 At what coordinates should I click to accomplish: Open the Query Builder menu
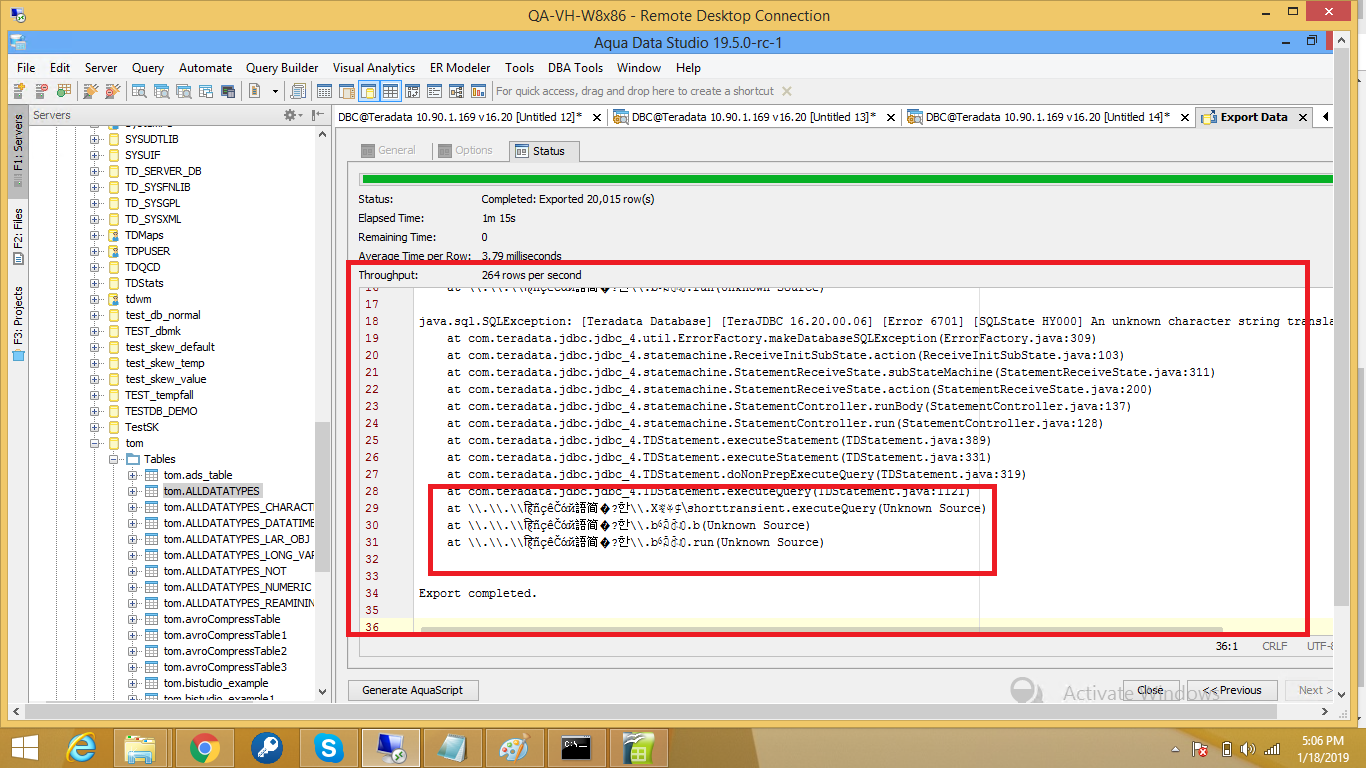282,68
